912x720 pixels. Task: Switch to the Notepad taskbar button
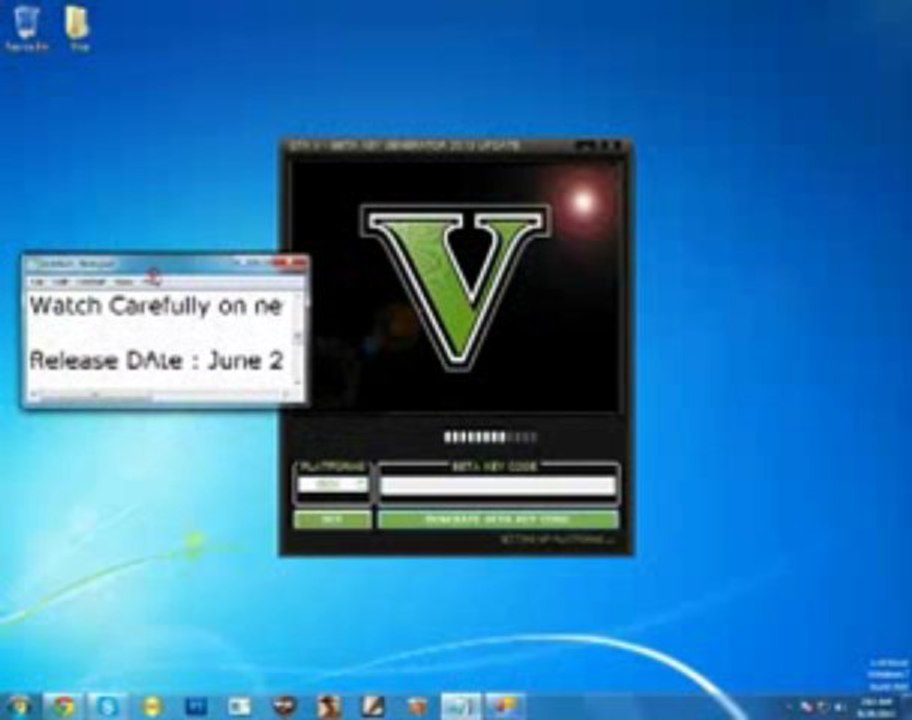click(461, 707)
